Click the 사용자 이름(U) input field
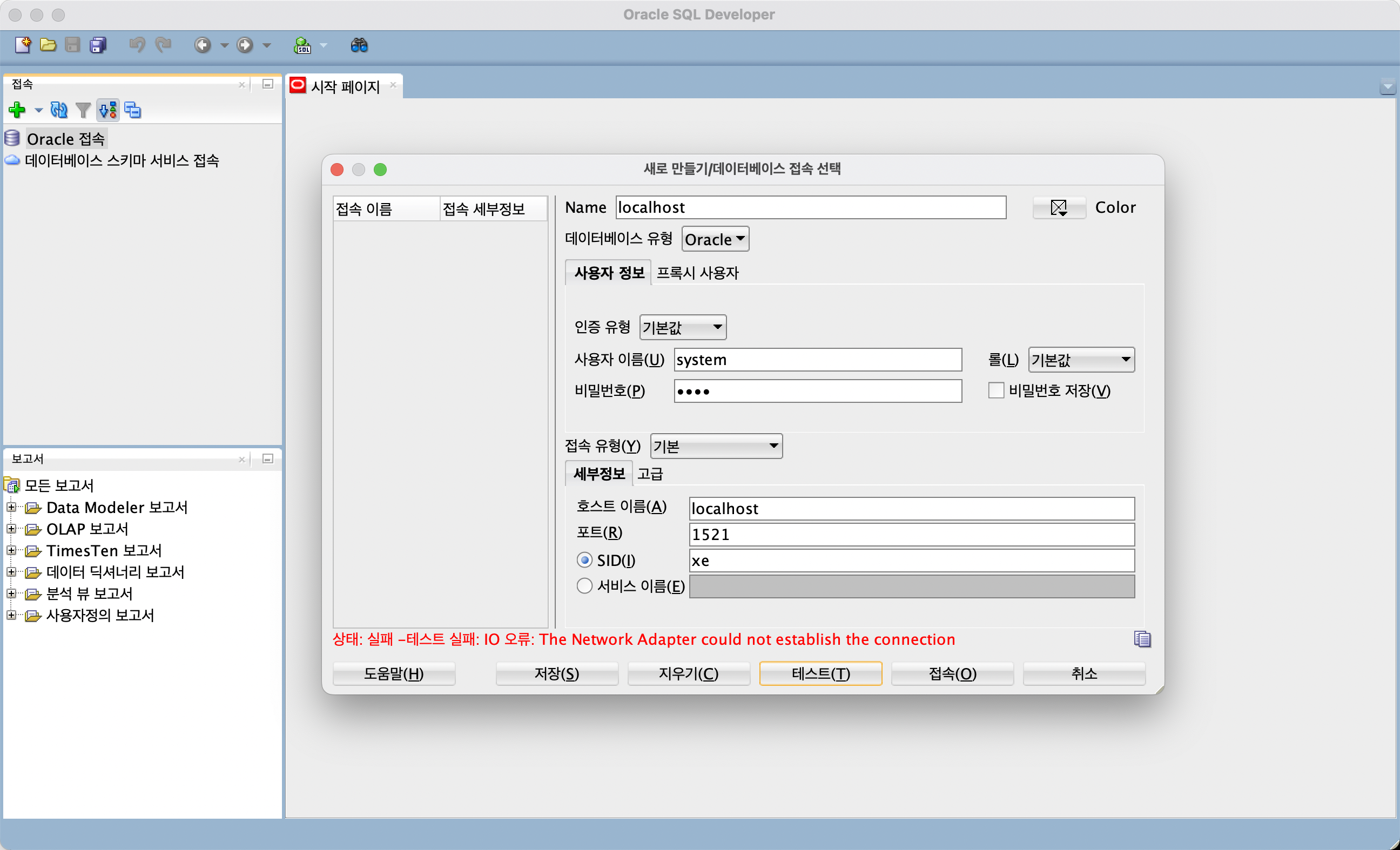 [818, 360]
